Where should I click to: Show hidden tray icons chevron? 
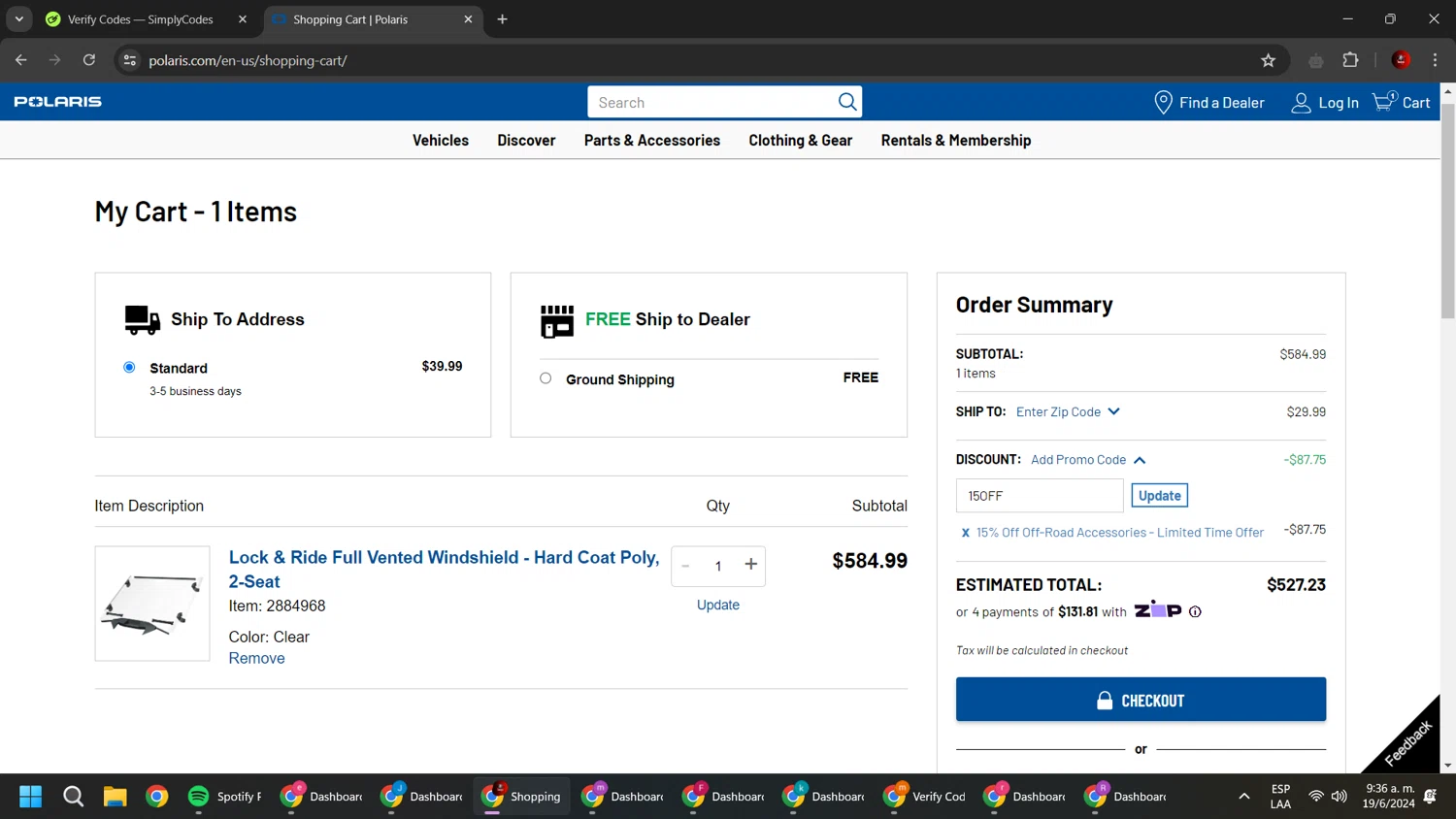1243,797
